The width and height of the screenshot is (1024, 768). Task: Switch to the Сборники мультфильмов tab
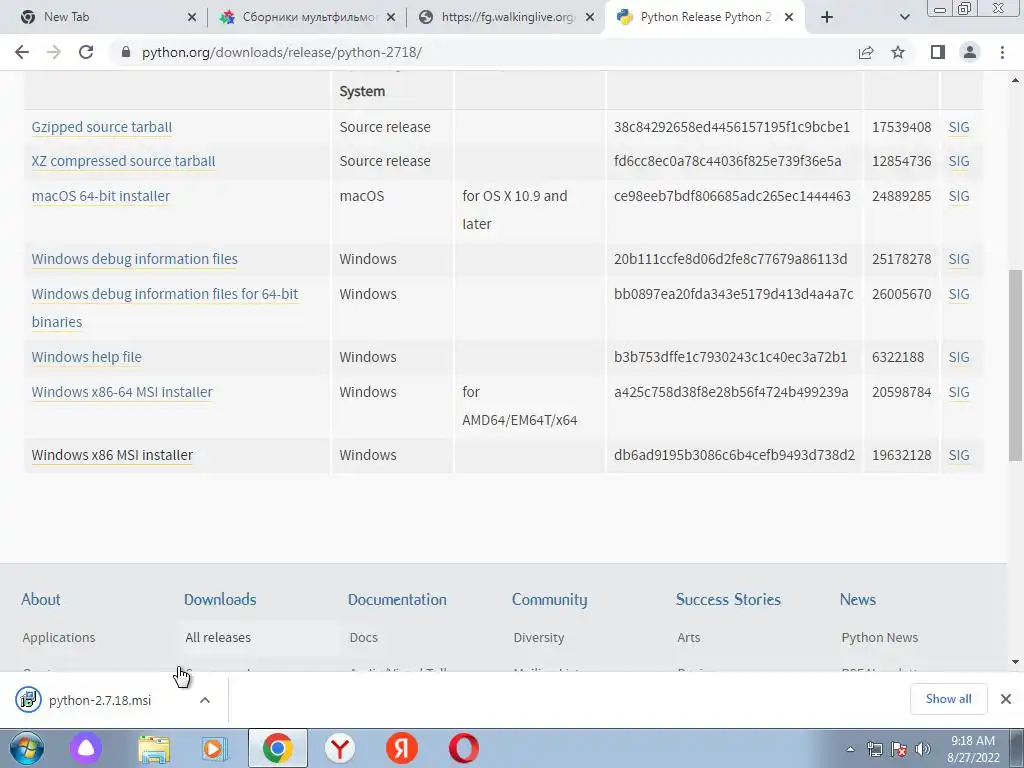(x=307, y=17)
